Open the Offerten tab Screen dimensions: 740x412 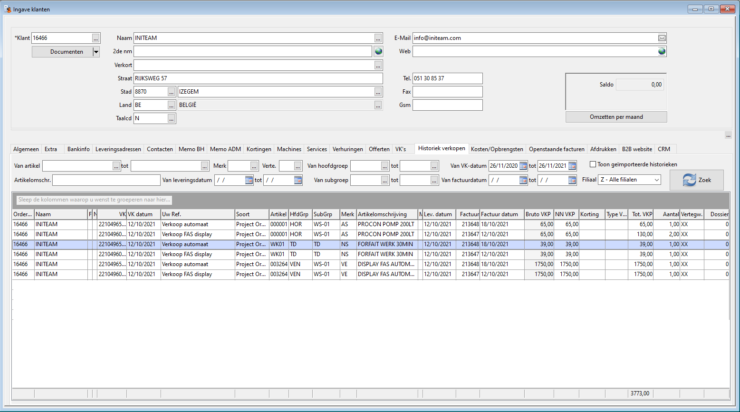click(x=379, y=149)
